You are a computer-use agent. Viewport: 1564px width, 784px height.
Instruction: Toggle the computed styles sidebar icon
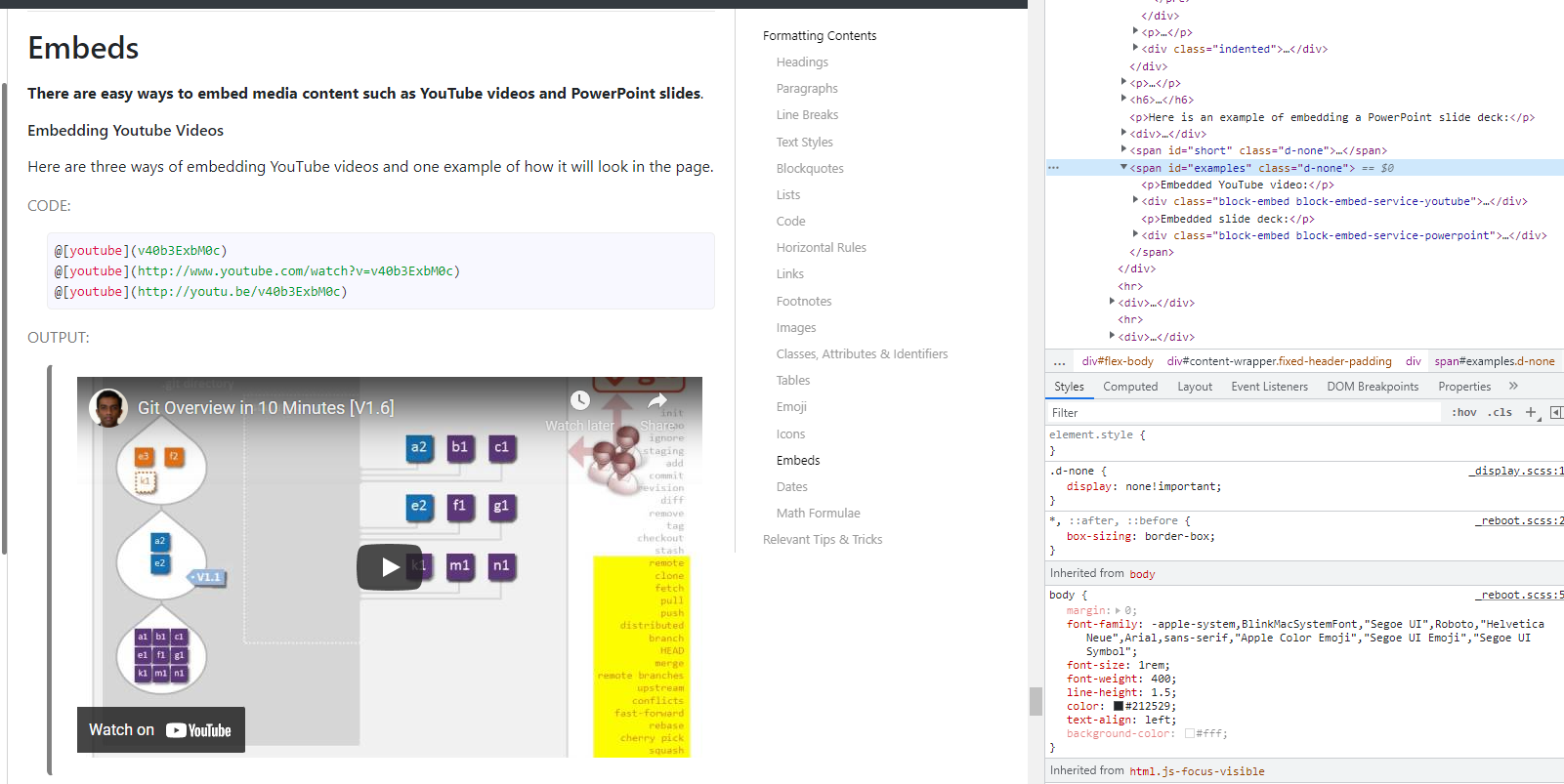(1556, 413)
